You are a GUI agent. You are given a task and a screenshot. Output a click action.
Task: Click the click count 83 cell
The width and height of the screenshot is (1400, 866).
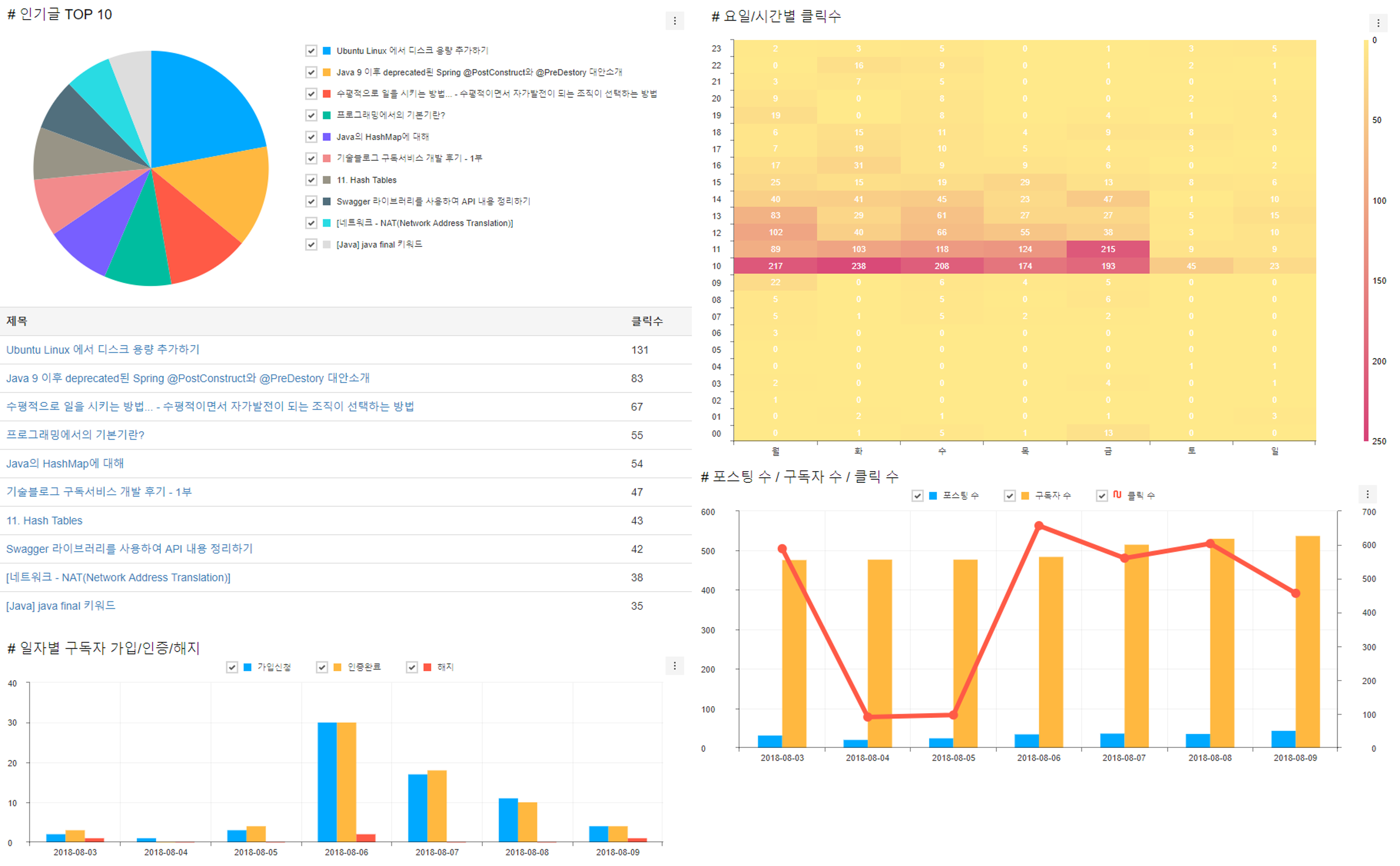click(637, 378)
